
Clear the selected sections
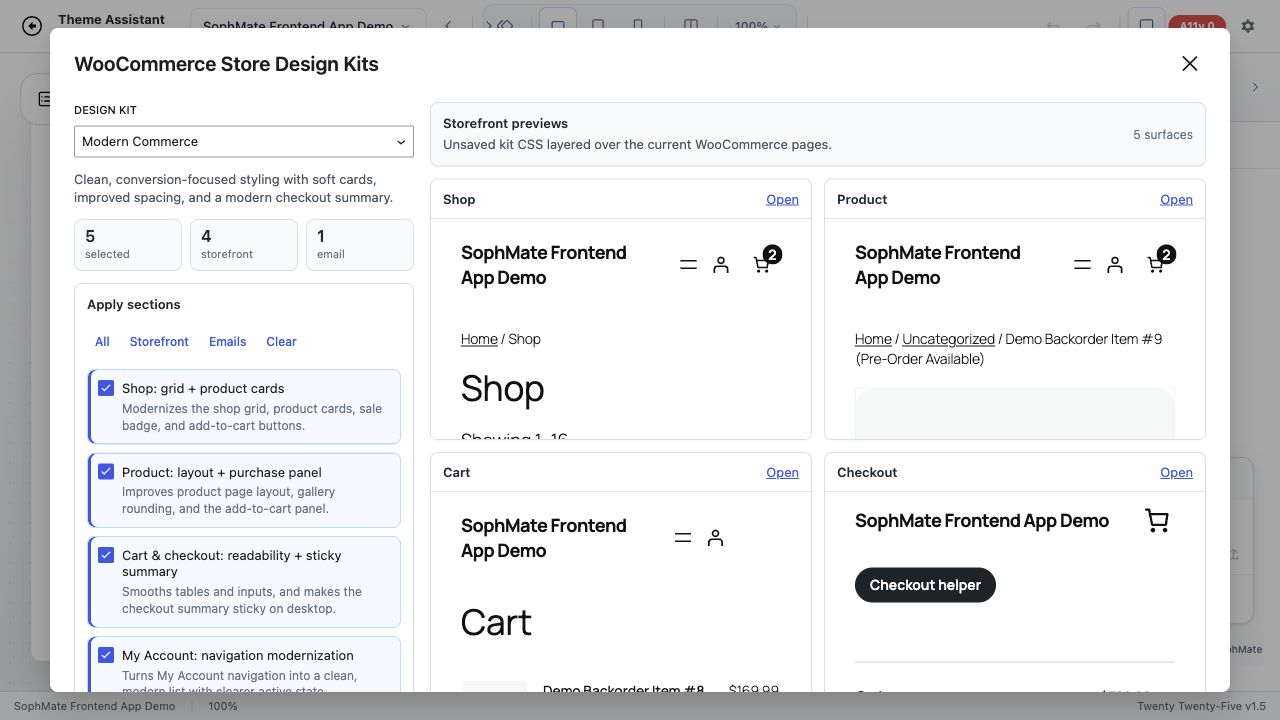coord(281,342)
